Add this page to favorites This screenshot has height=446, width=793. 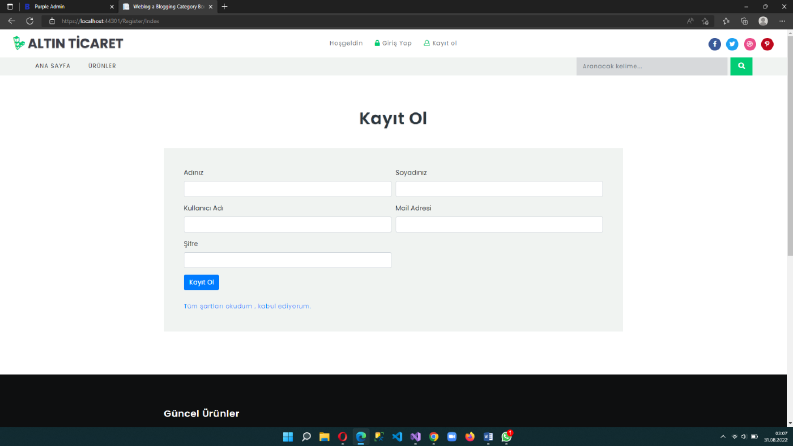click(705, 21)
